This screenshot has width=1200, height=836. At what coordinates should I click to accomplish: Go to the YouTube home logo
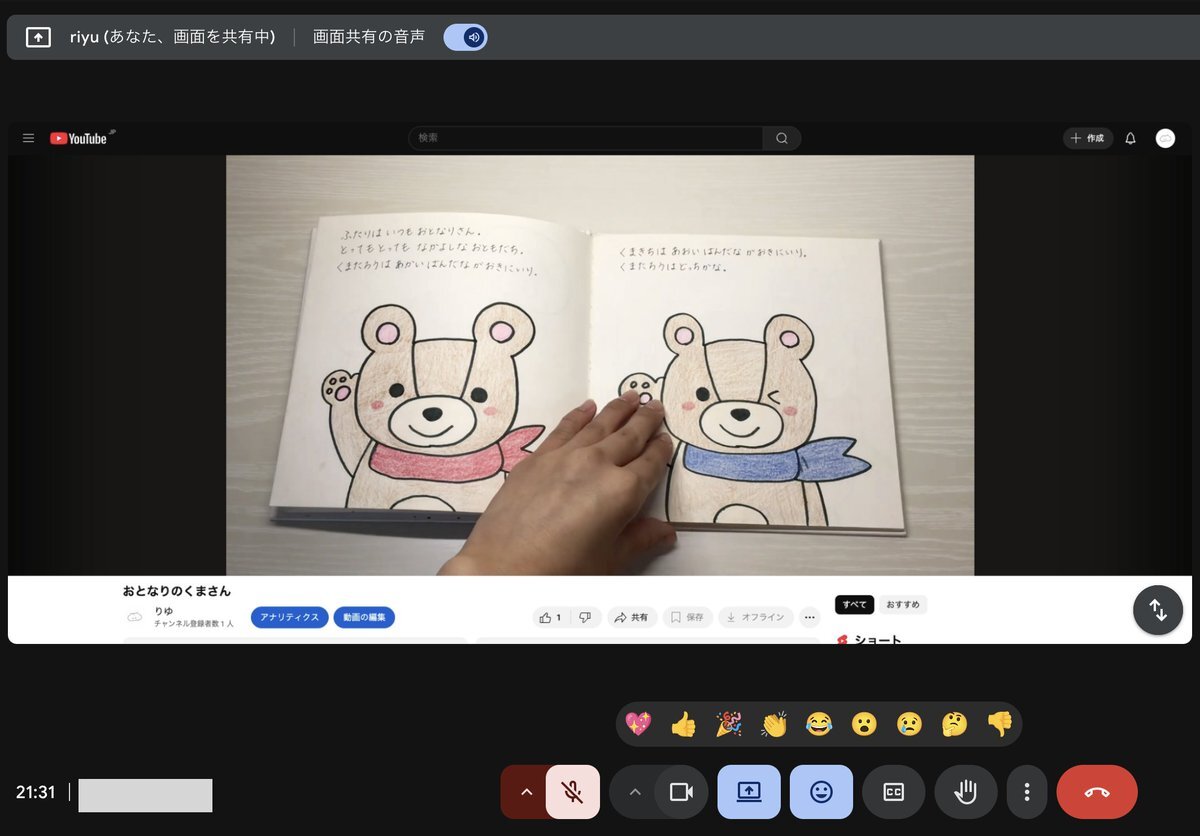pyautogui.click(x=79, y=138)
